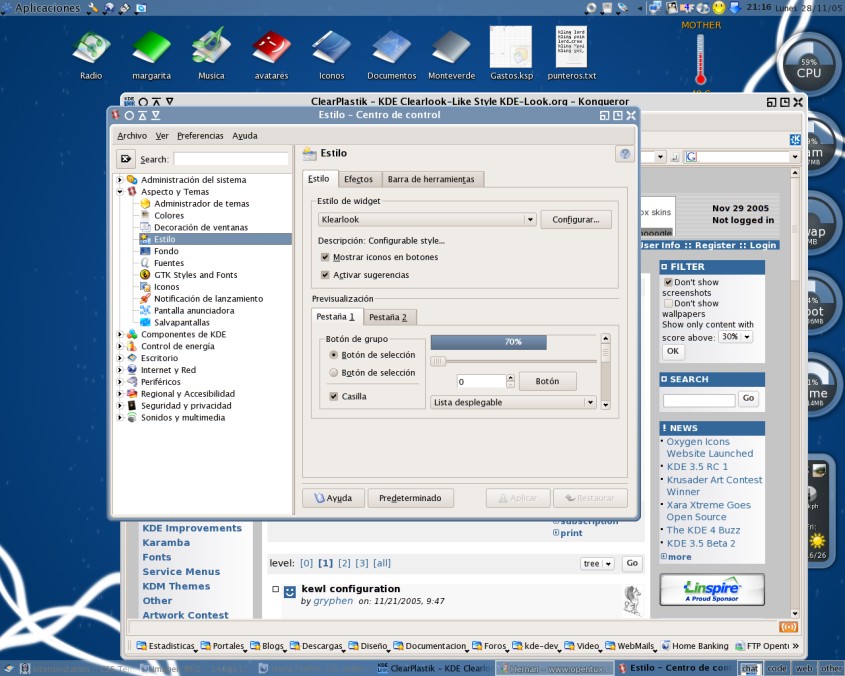Open the Aplicaciones menu in top panel
845x676 pixels.
pyautogui.click(x=41, y=8)
